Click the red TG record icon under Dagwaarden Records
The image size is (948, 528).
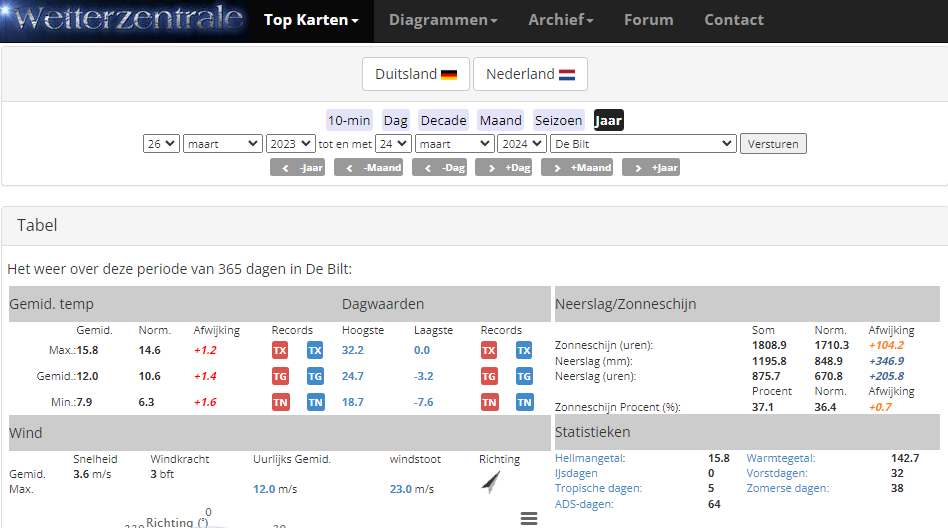489,376
